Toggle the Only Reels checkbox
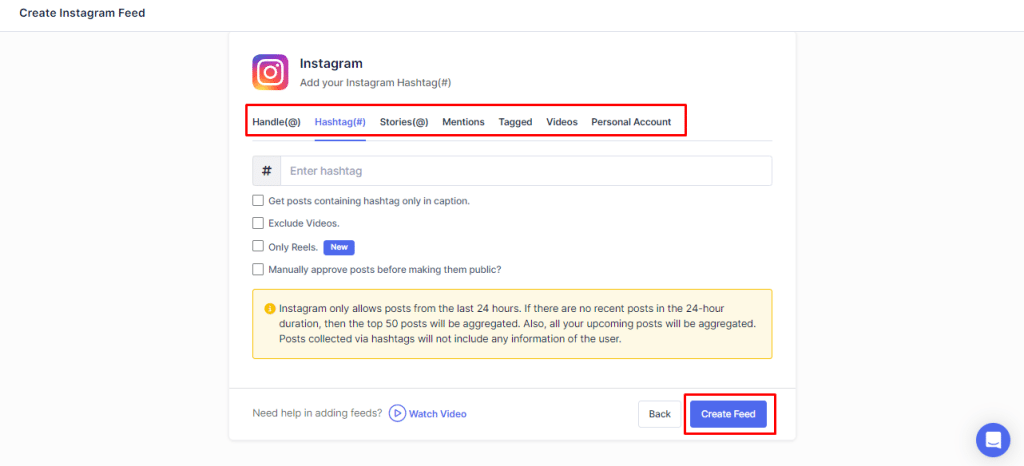Image resolution: width=1024 pixels, height=466 pixels. pos(258,246)
